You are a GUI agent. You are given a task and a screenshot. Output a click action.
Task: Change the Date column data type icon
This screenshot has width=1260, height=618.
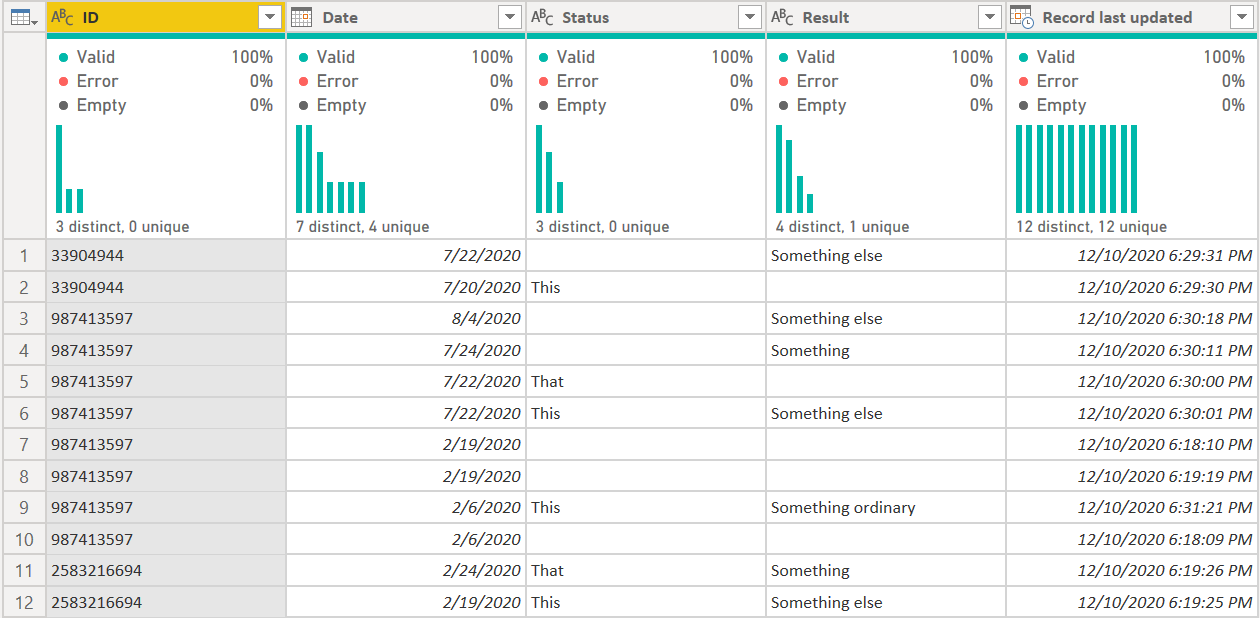(301, 17)
